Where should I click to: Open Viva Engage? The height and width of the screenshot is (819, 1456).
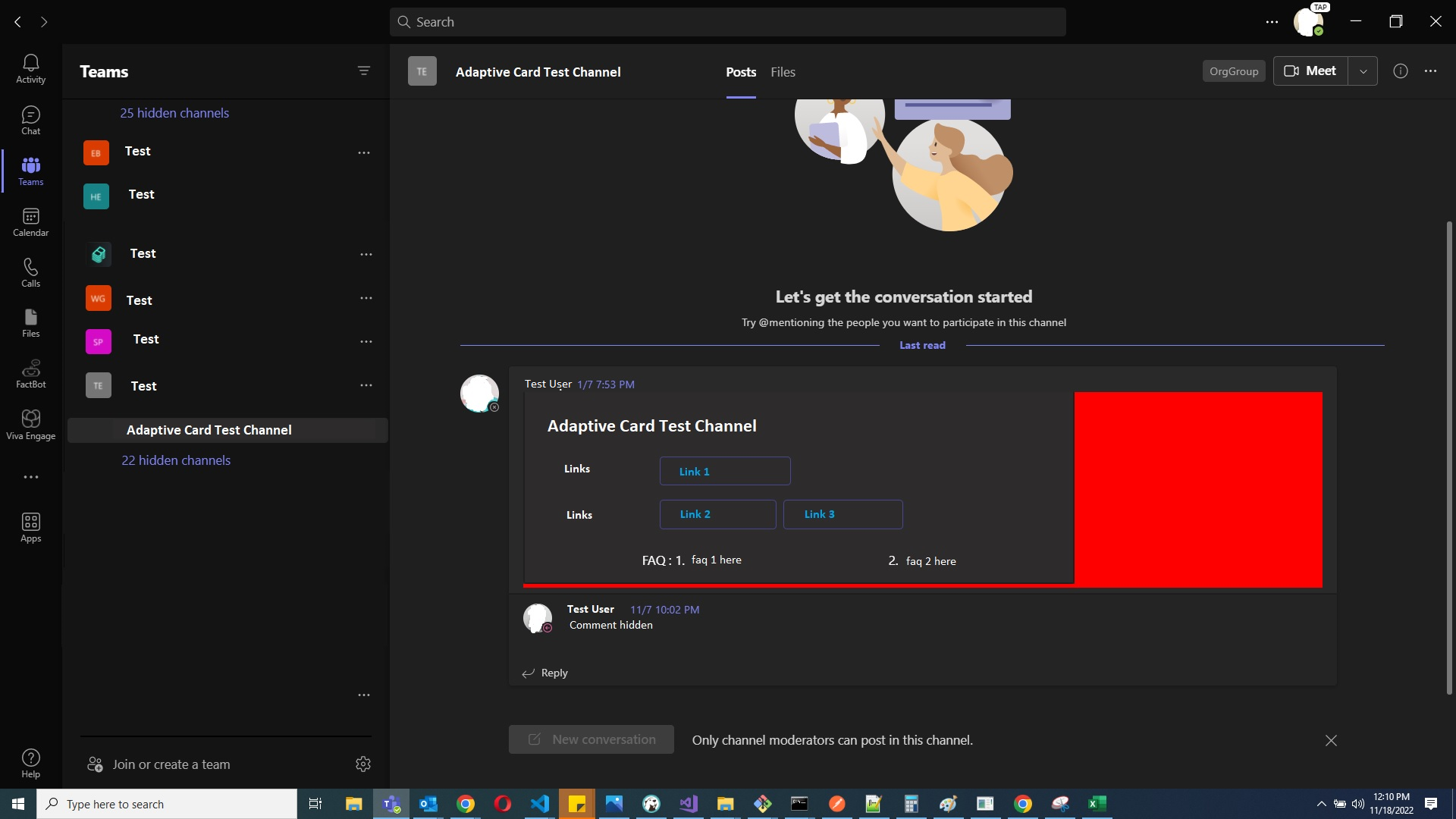[30, 423]
